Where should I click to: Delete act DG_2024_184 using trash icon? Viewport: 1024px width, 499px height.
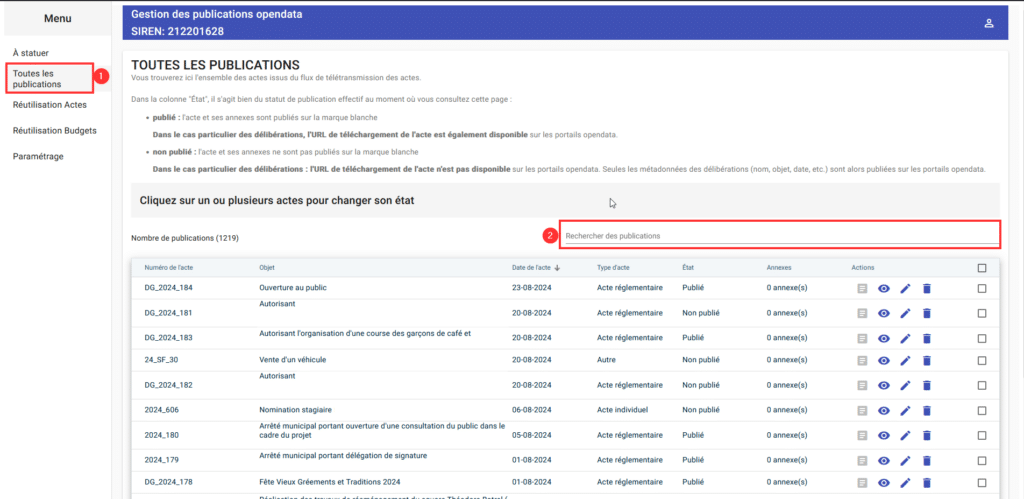point(926,288)
